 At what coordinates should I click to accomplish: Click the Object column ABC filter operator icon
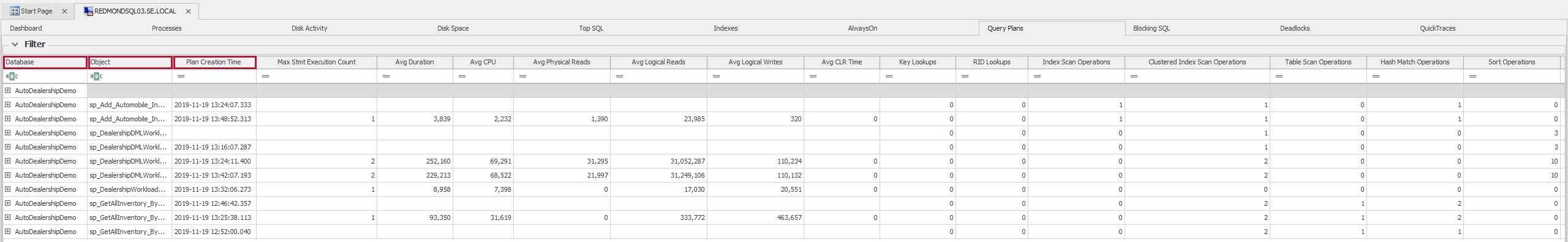coord(96,77)
